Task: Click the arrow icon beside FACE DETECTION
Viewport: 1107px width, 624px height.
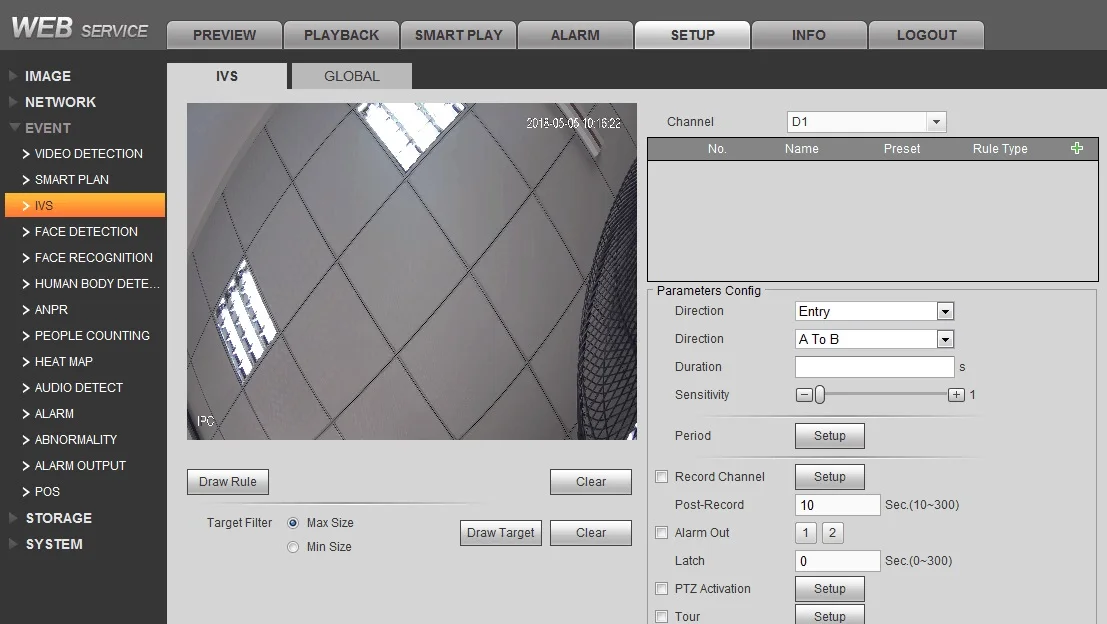Action: tap(26, 232)
